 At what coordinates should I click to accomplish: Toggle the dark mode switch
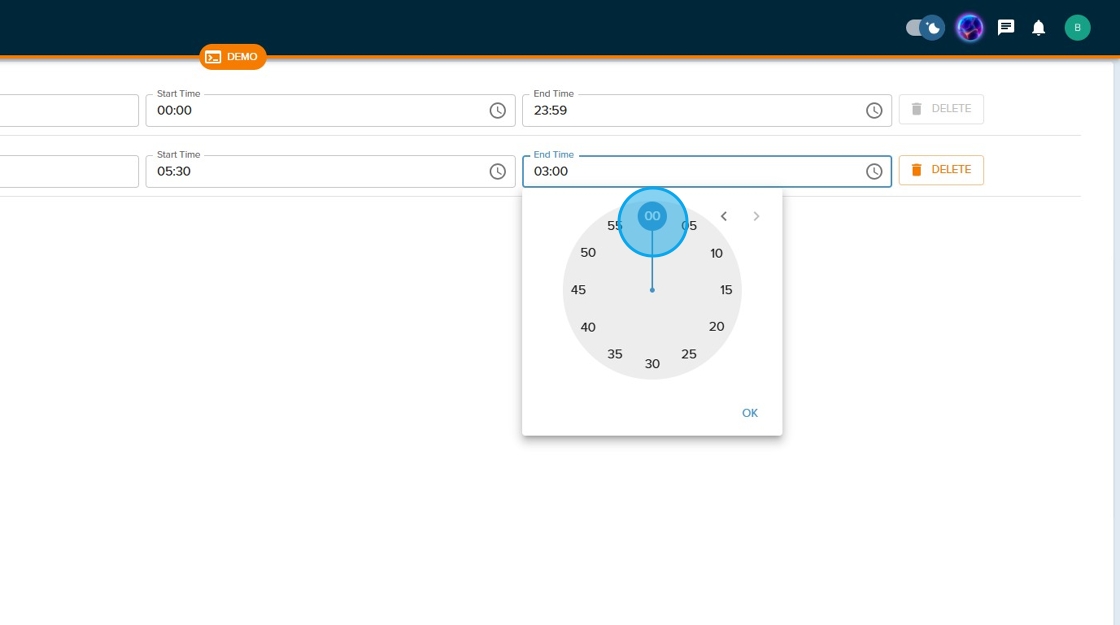coord(924,28)
